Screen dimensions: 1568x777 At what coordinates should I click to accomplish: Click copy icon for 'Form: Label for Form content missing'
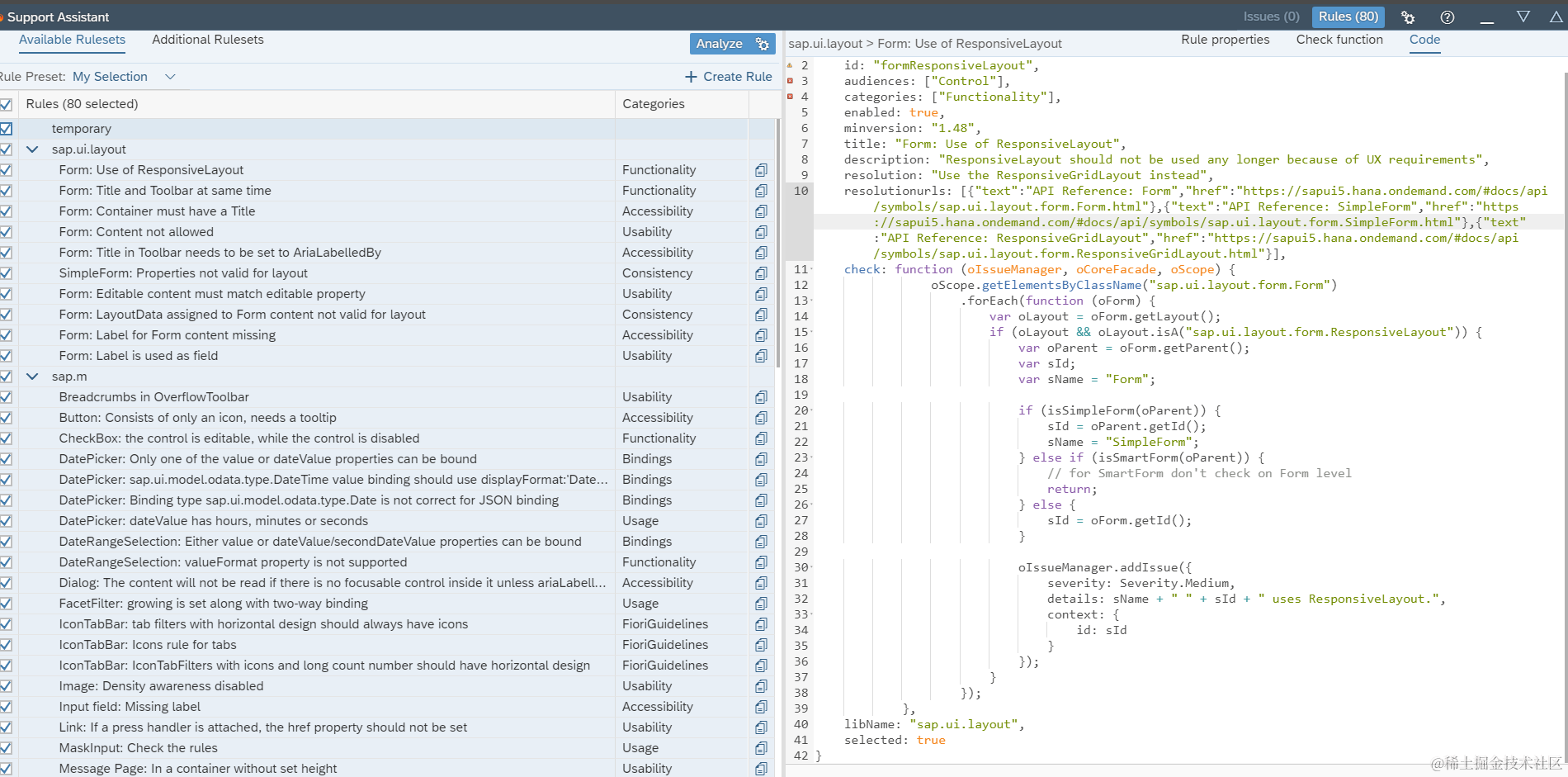click(x=761, y=335)
